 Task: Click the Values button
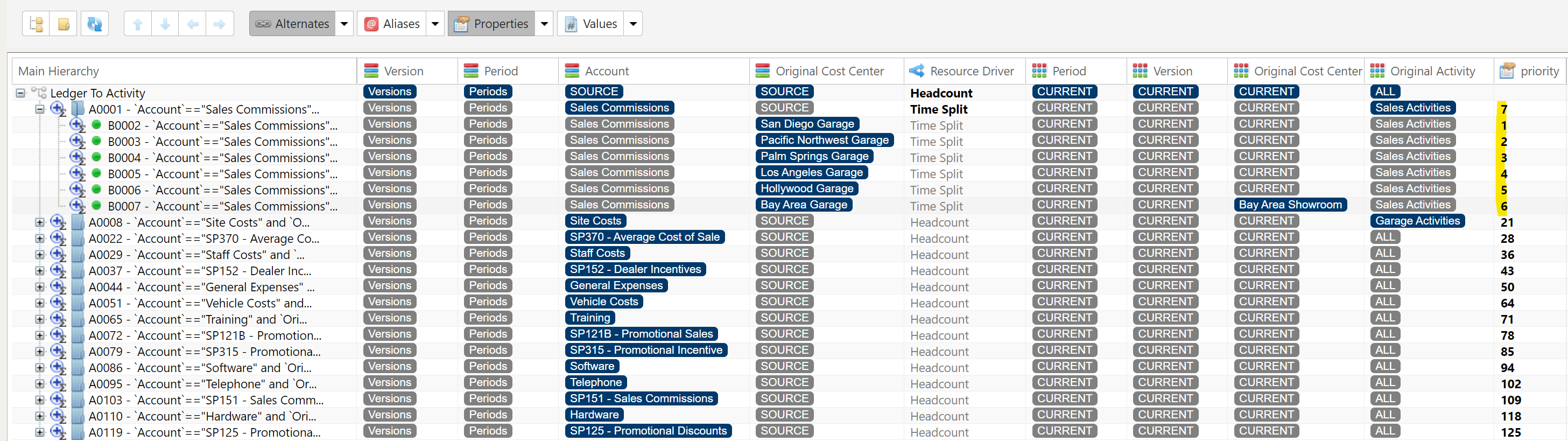(590, 24)
